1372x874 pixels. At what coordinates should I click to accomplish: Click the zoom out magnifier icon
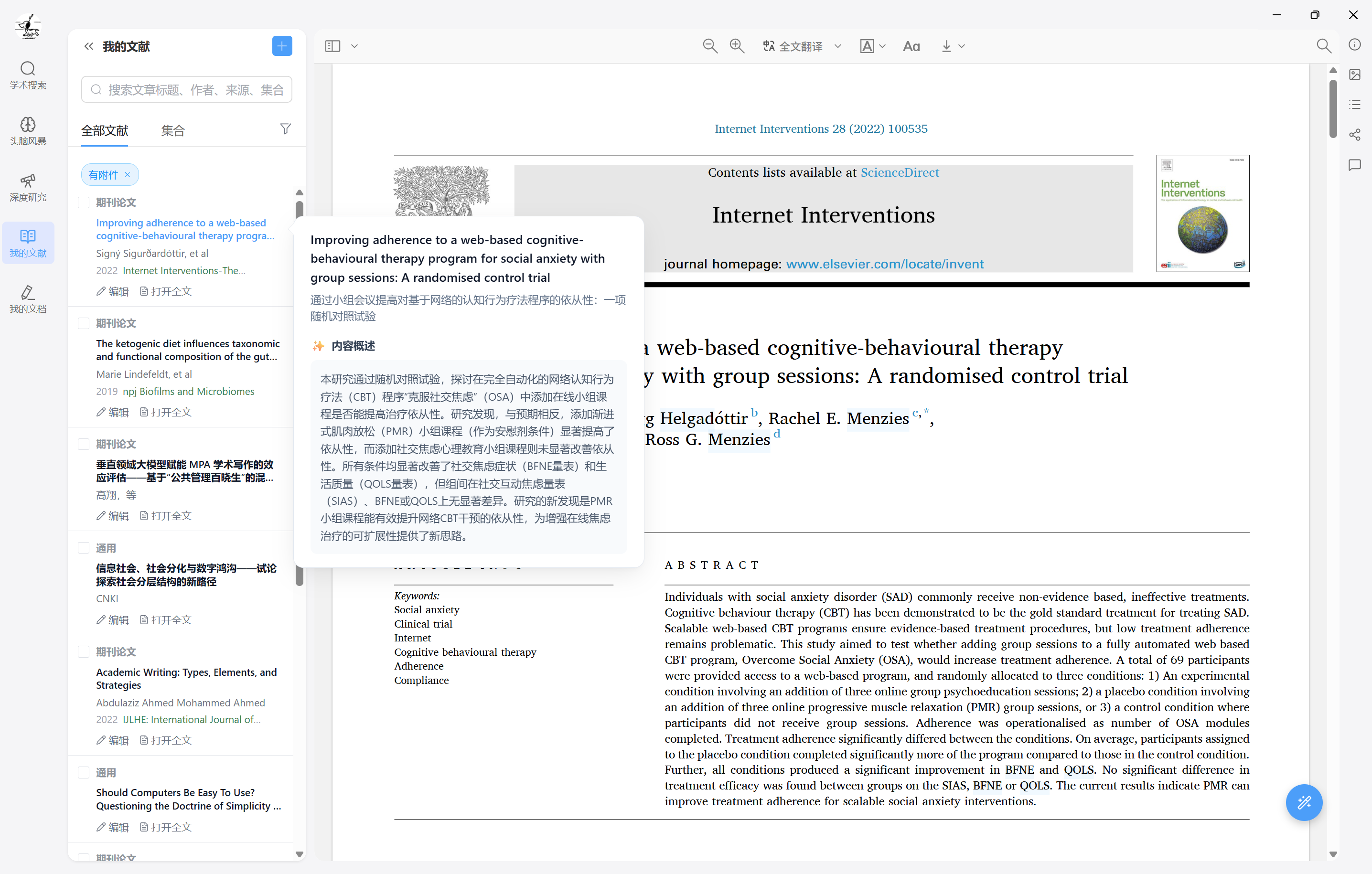(x=709, y=46)
